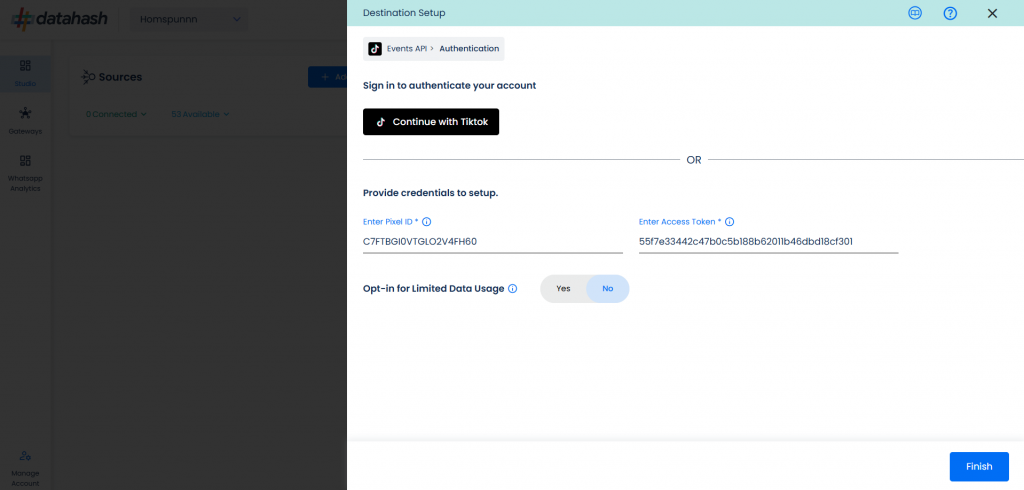Viewport: 1024px width, 490px height.
Task: Click info icon for Limited Data Usage
Action: [513, 289]
